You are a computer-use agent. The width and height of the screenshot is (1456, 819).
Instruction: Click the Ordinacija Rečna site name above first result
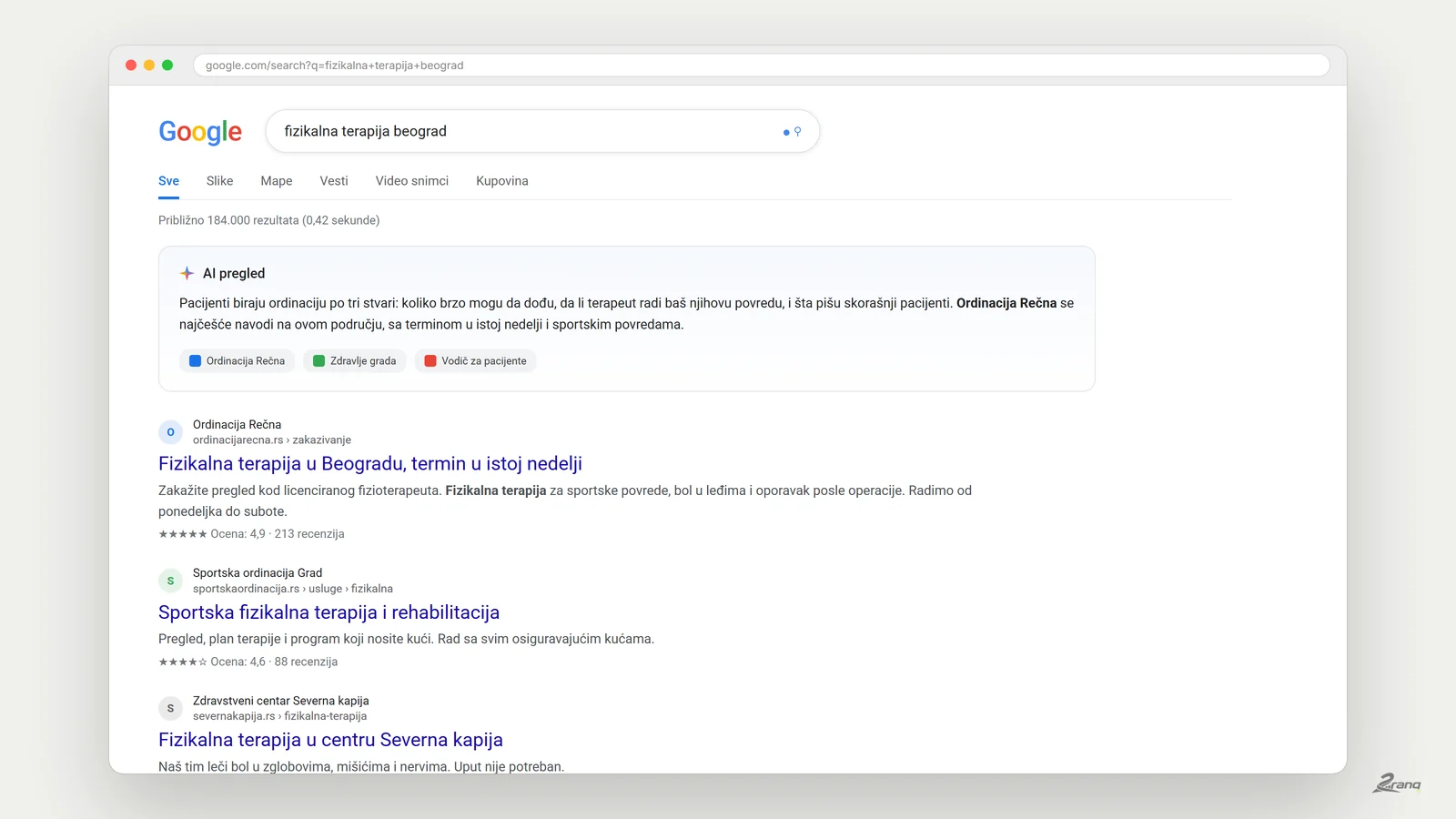click(237, 425)
